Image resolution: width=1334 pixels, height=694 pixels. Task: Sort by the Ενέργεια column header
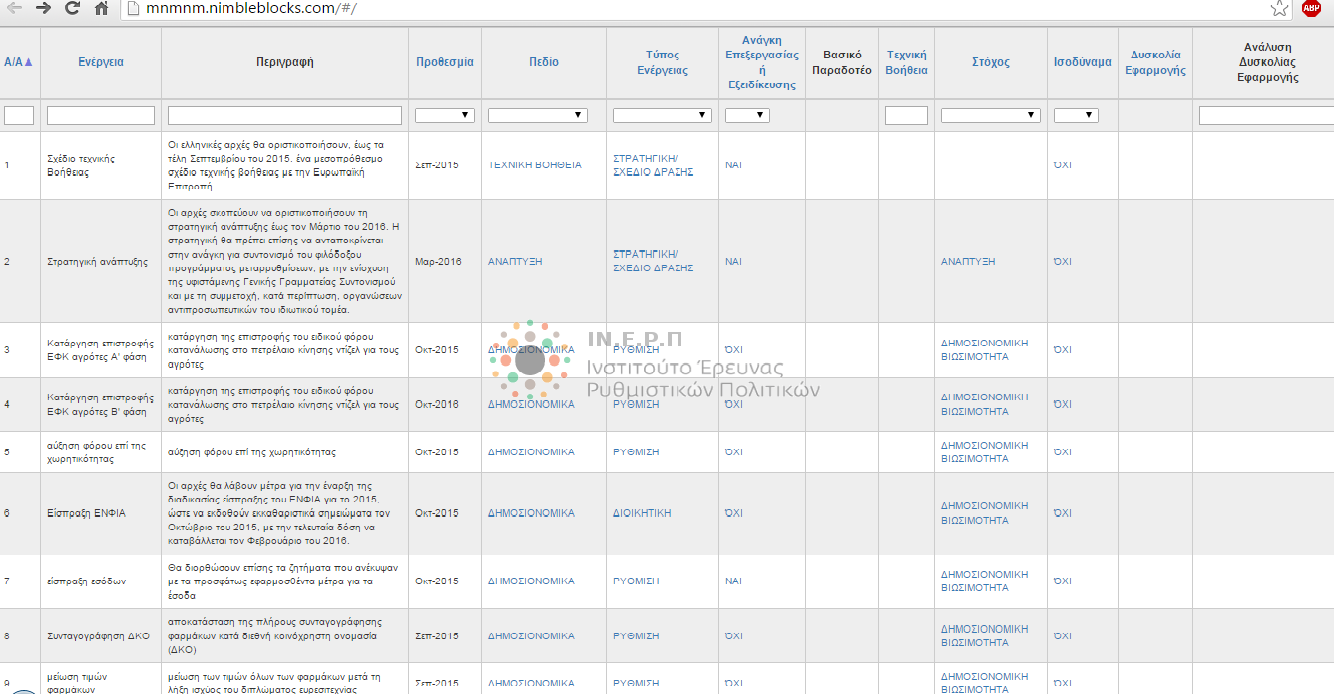[101, 62]
